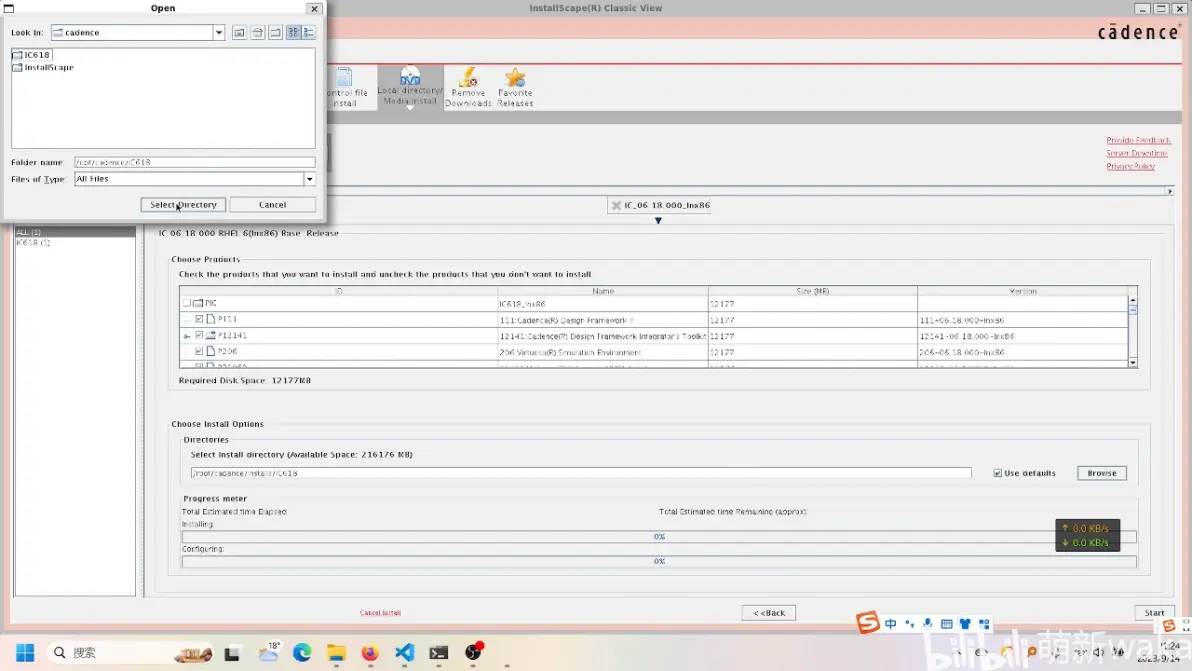
Task: Open File Explorer from taskbar
Action: point(336,653)
